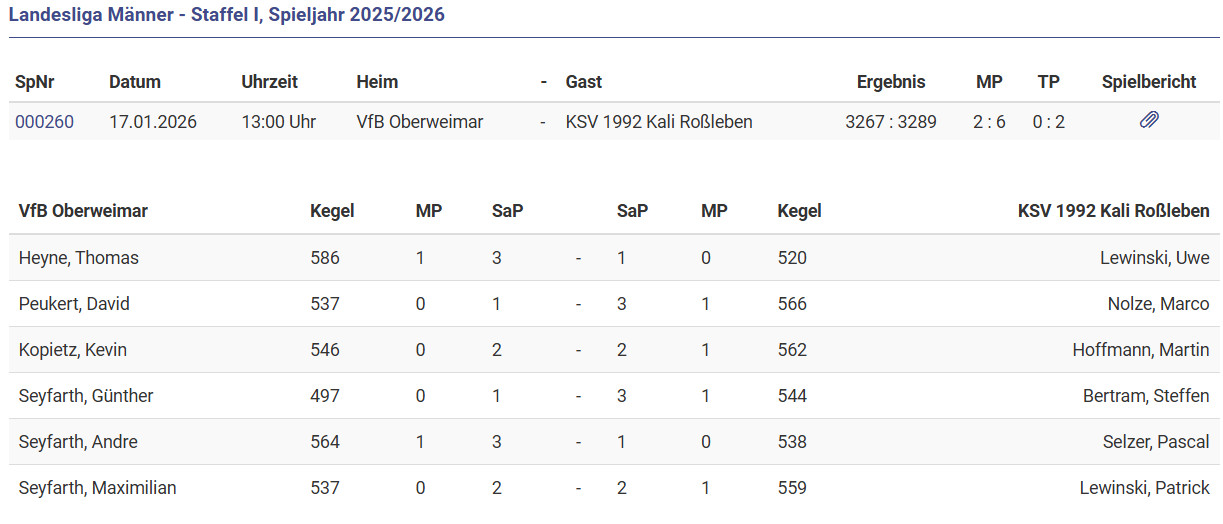The height and width of the screenshot is (524, 1223).
Task: Click the Datum column header
Action: [x=135, y=82]
